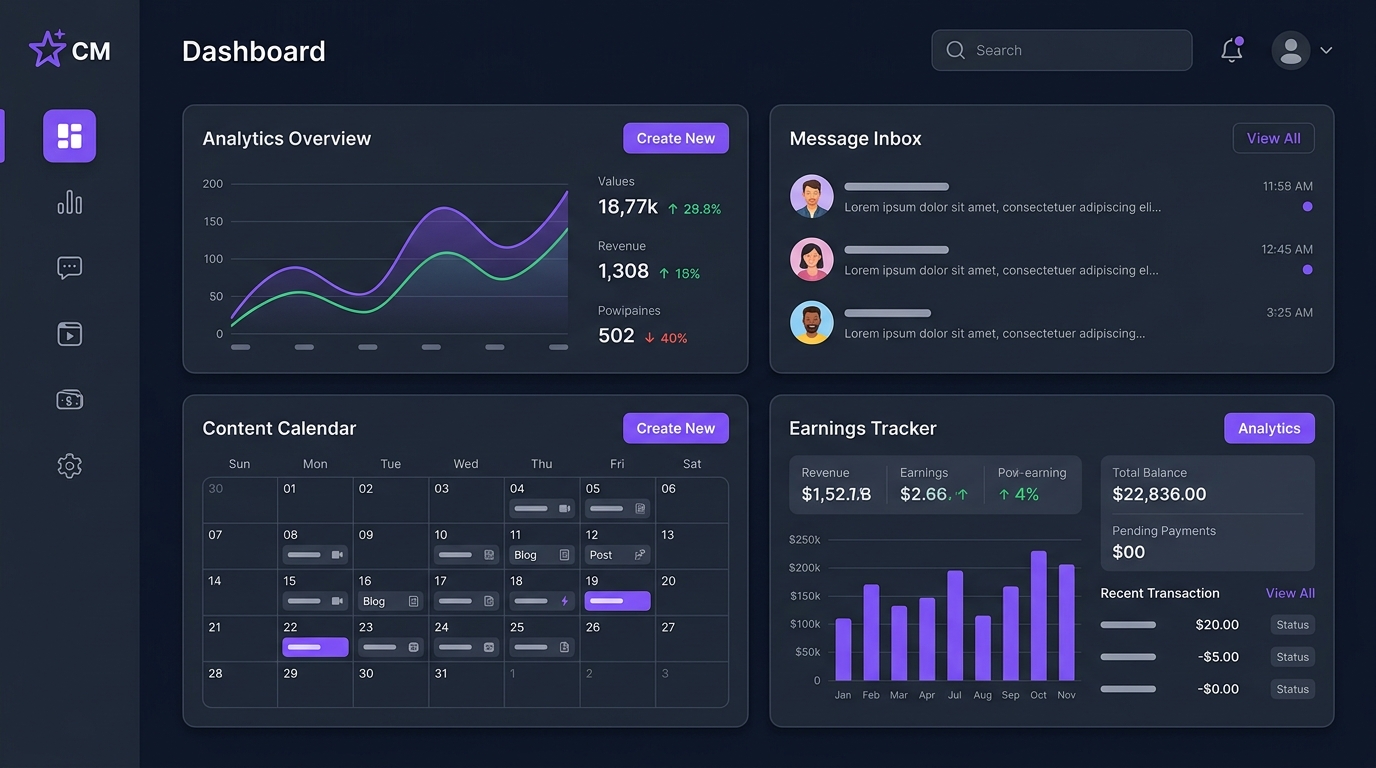This screenshot has width=1376, height=768.
Task: Click the Status badge for -$5.00 transaction
Action: [x=1292, y=657]
